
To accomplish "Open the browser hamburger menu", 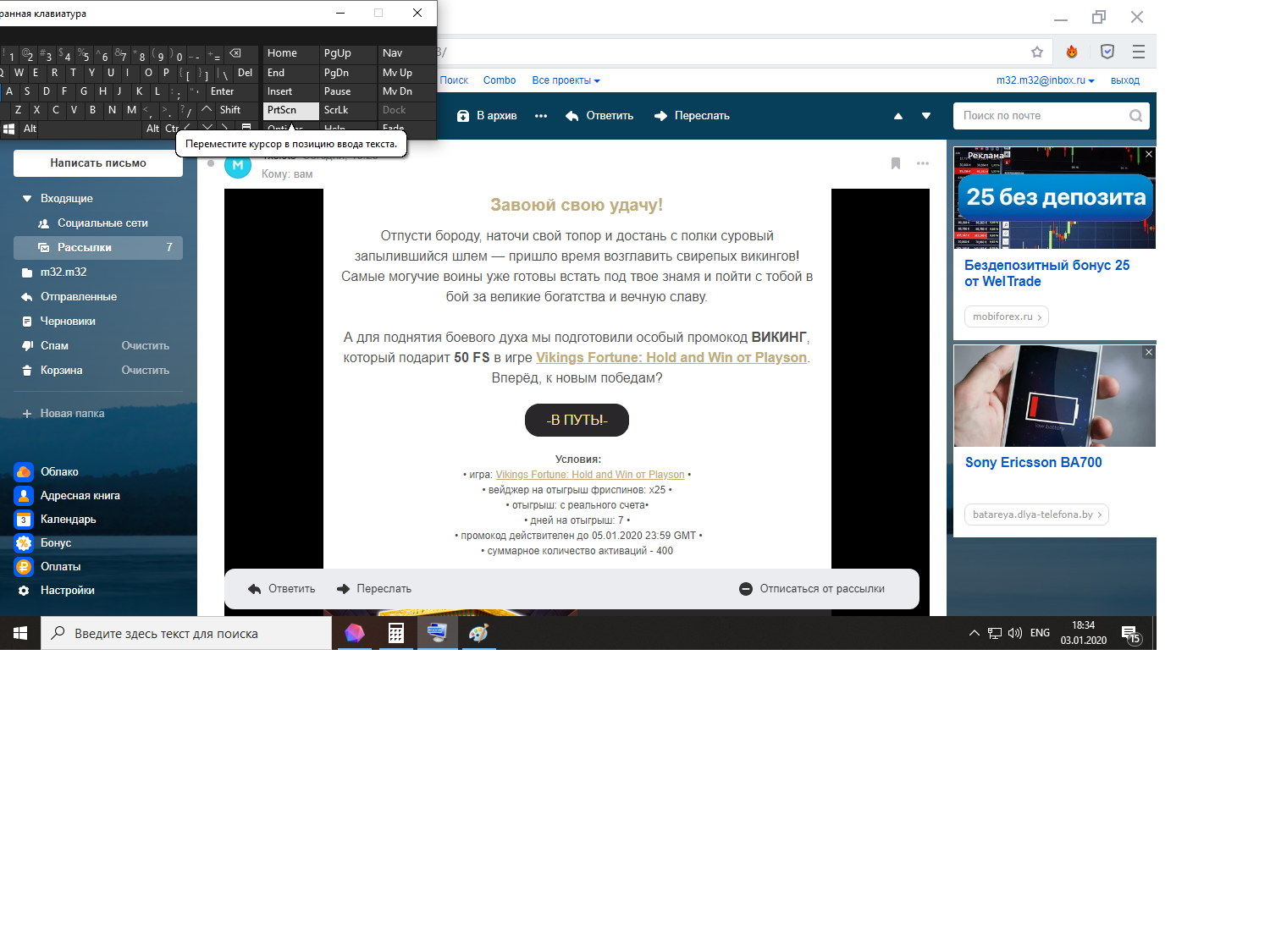I will point(1139,52).
